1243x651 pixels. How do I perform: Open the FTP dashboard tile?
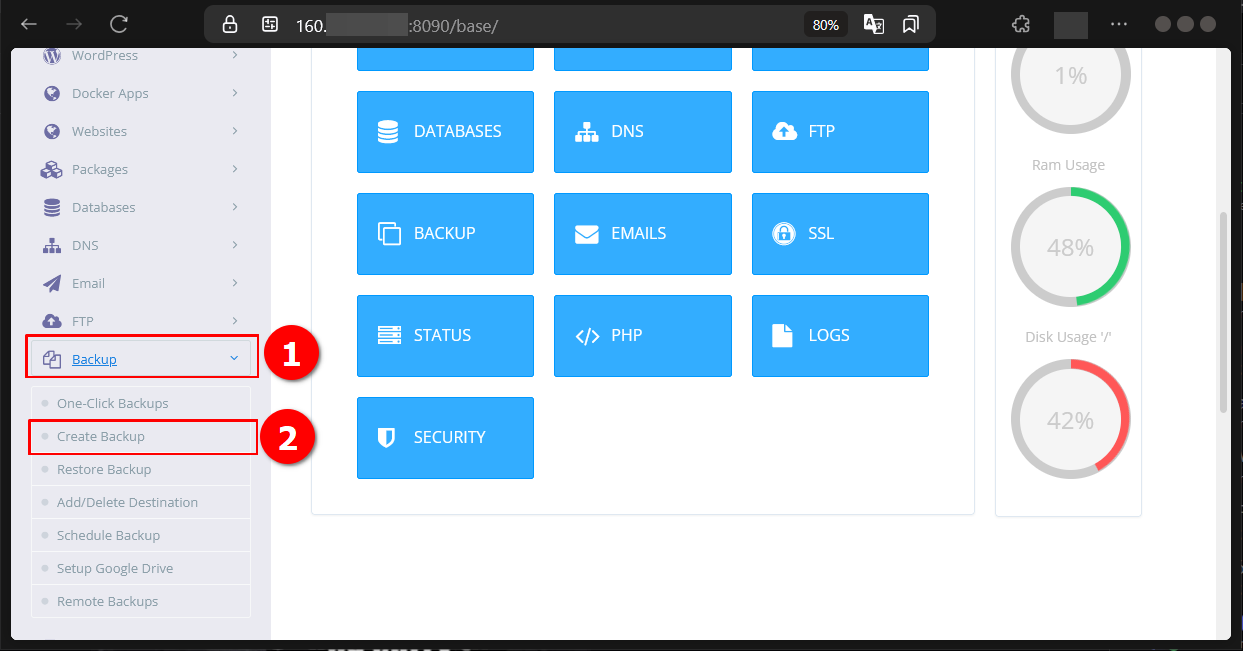[x=840, y=132]
